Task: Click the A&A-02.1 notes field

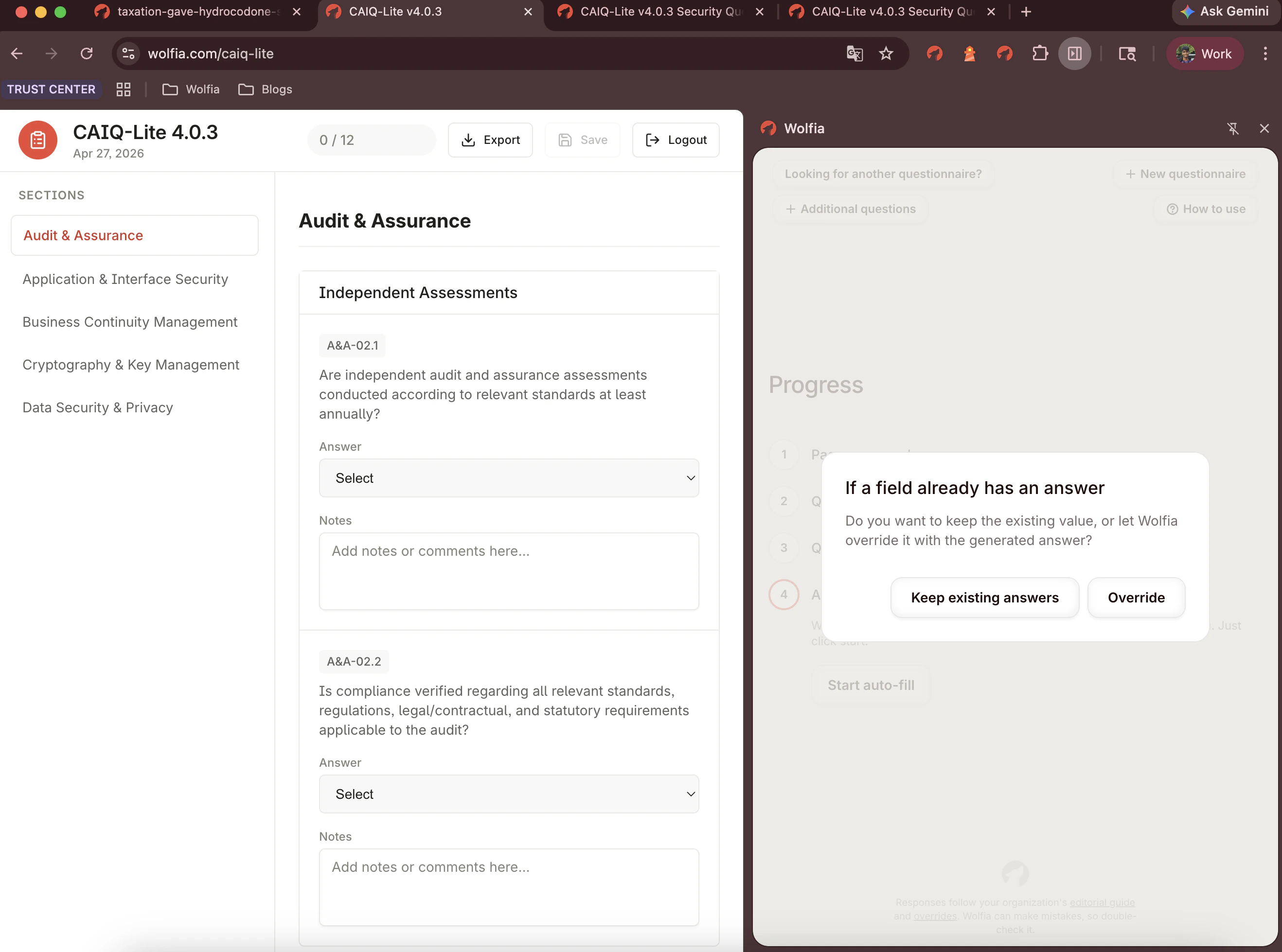Action: (x=508, y=571)
